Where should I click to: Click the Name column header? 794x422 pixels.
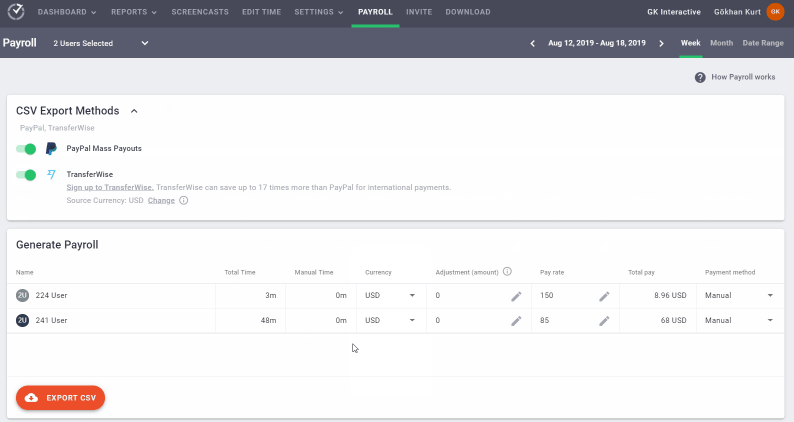click(24, 273)
